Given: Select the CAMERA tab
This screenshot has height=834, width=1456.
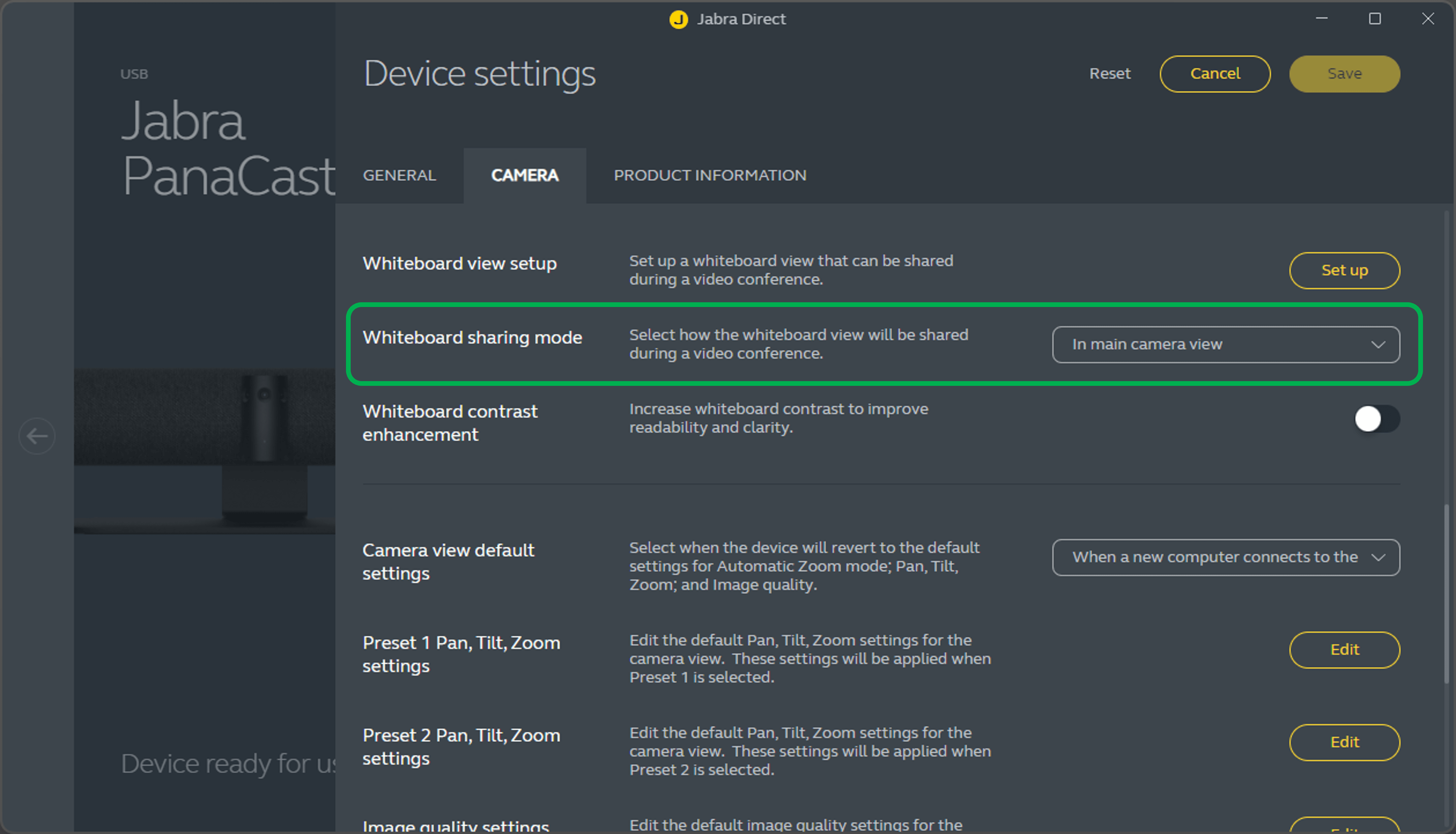Looking at the screenshot, I should click(x=525, y=175).
